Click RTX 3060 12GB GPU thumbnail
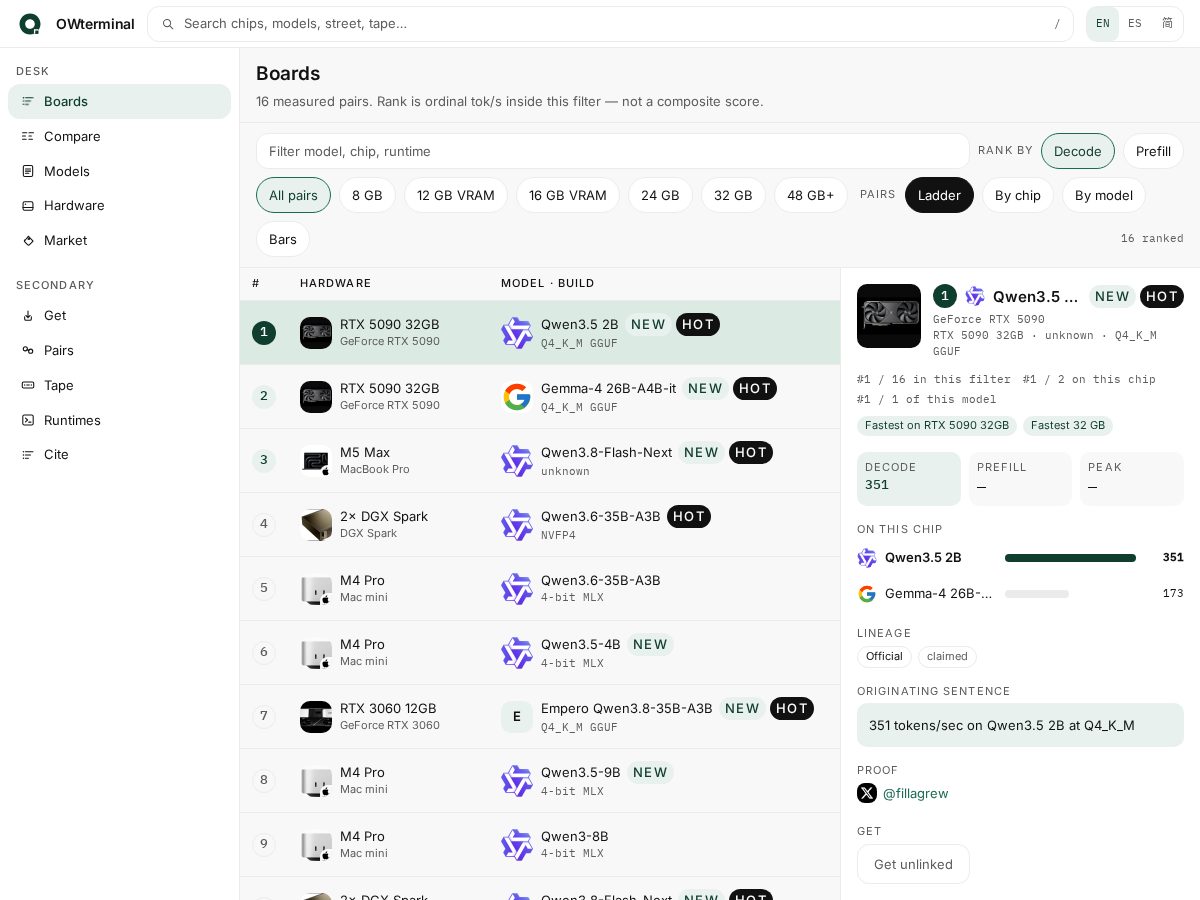The height and width of the screenshot is (900, 1200). click(x=316, y=717)
